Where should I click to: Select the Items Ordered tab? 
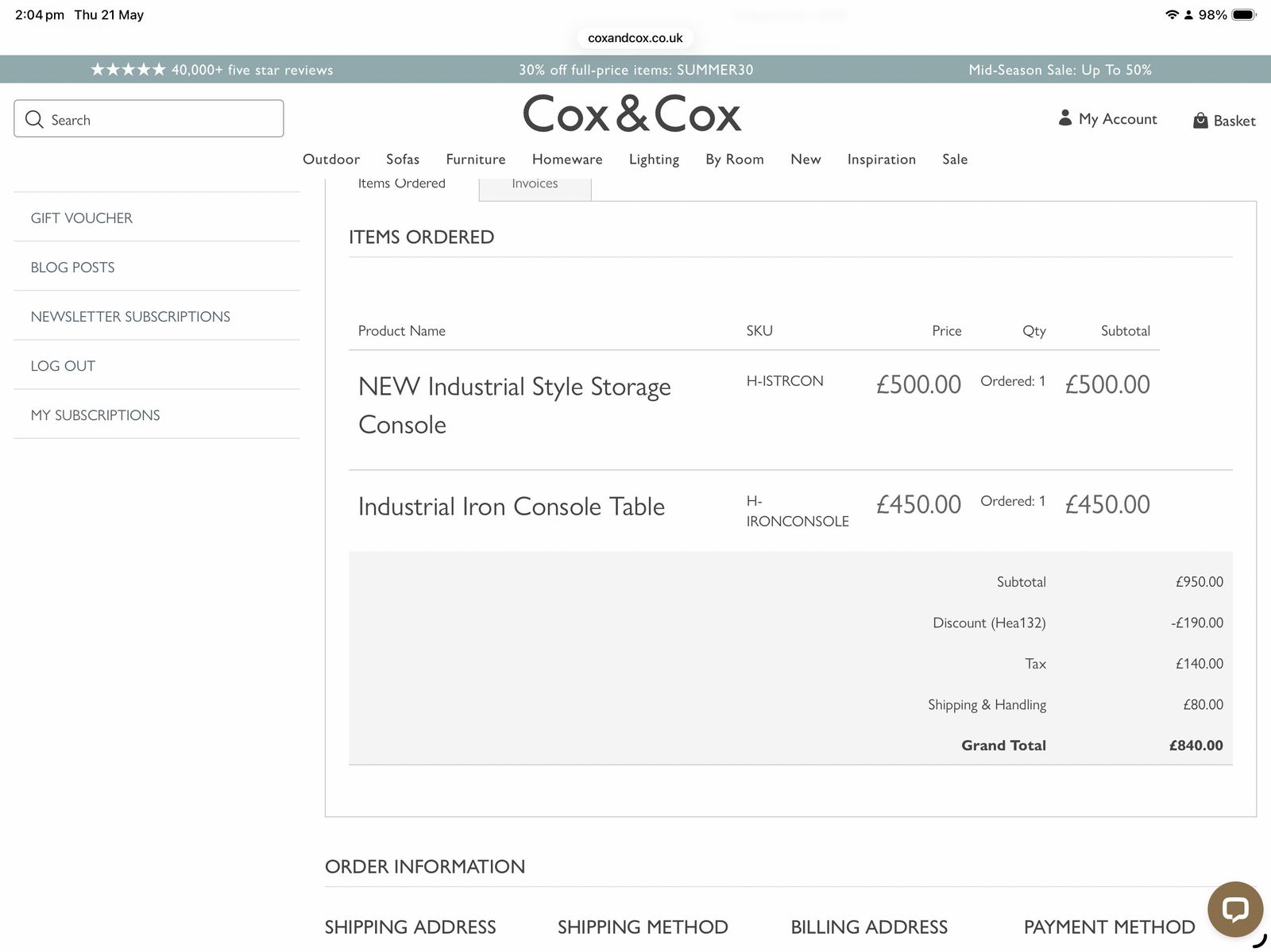tap(401, 185)
